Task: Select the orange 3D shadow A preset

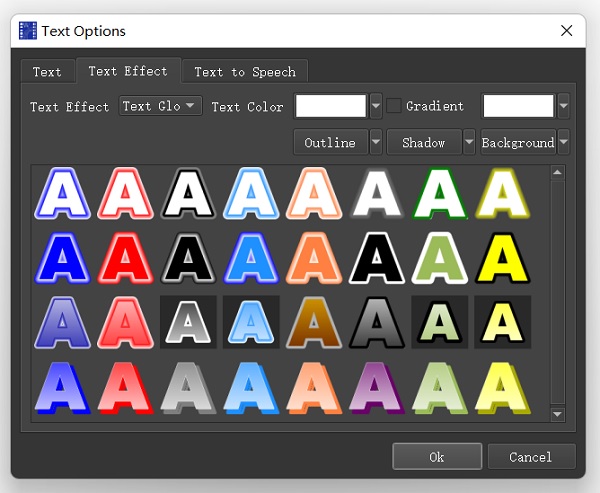Action: coord(314,388)
